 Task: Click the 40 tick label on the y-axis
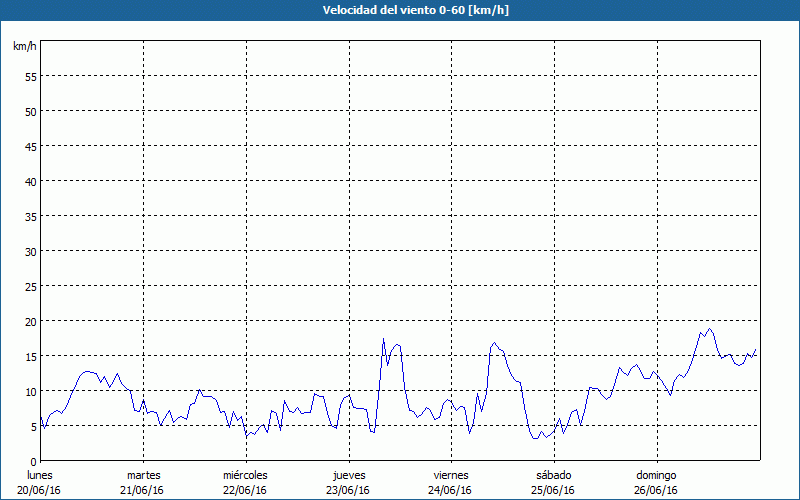(x=30, y=181)
